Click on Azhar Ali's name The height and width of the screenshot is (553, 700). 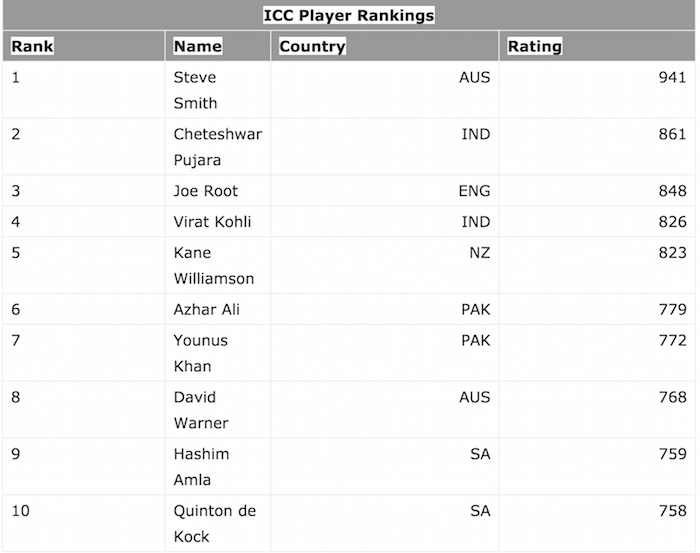click(x=207, y=310)
